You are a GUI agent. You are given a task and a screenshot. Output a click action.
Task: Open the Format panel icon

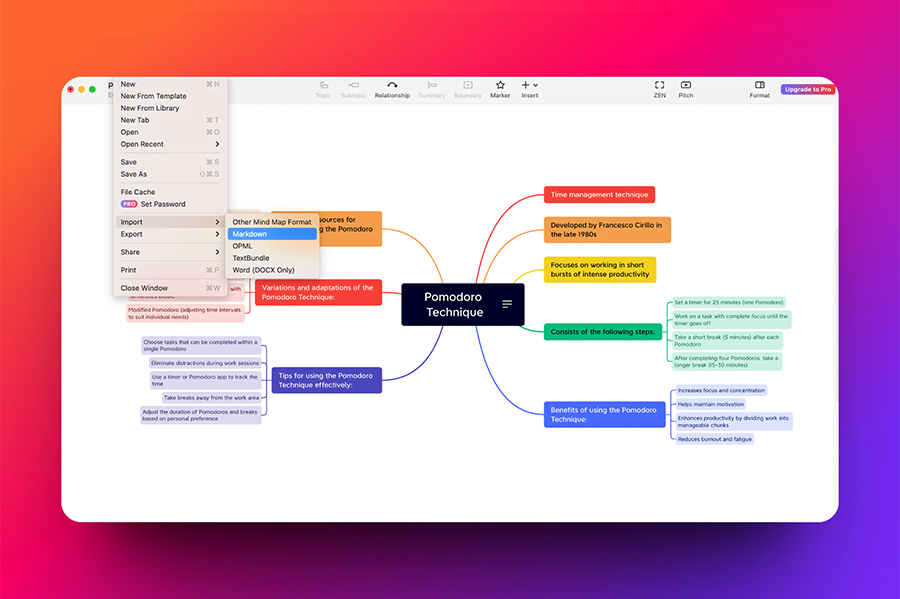pos(759,86)
